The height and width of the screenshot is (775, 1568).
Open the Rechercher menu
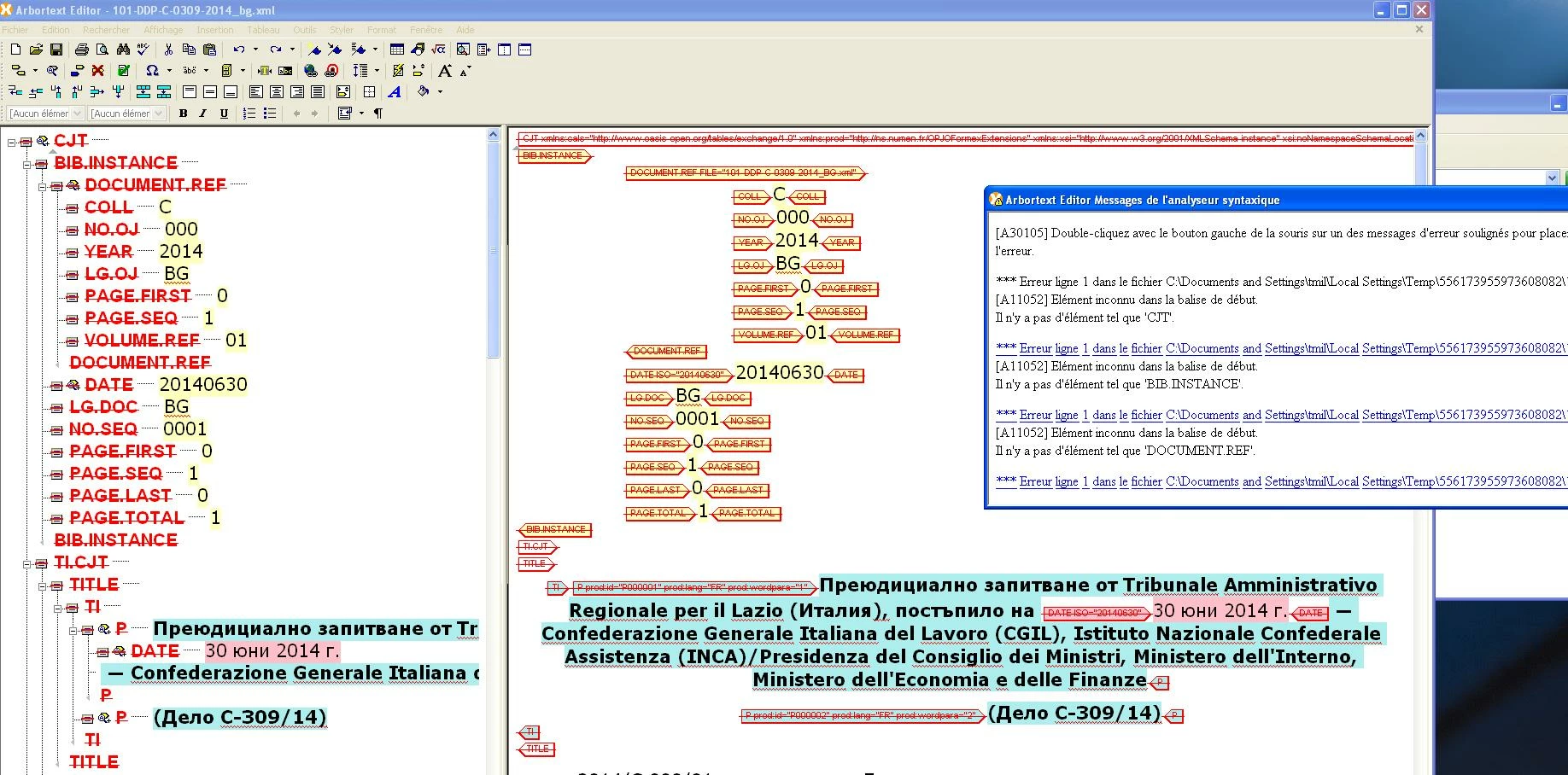tap(106, 30)
